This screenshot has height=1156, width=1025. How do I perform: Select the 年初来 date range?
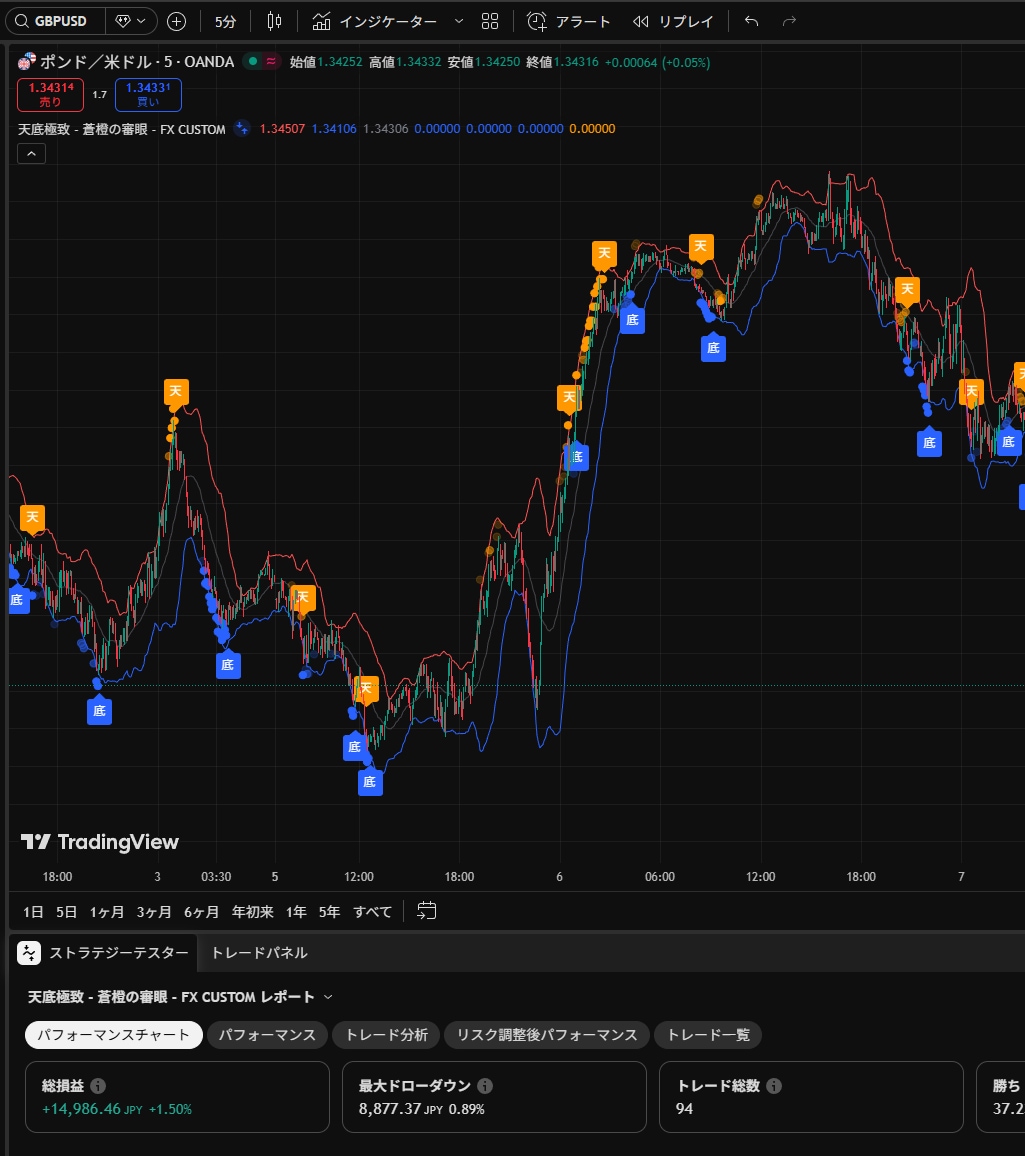tap(253, 912)
